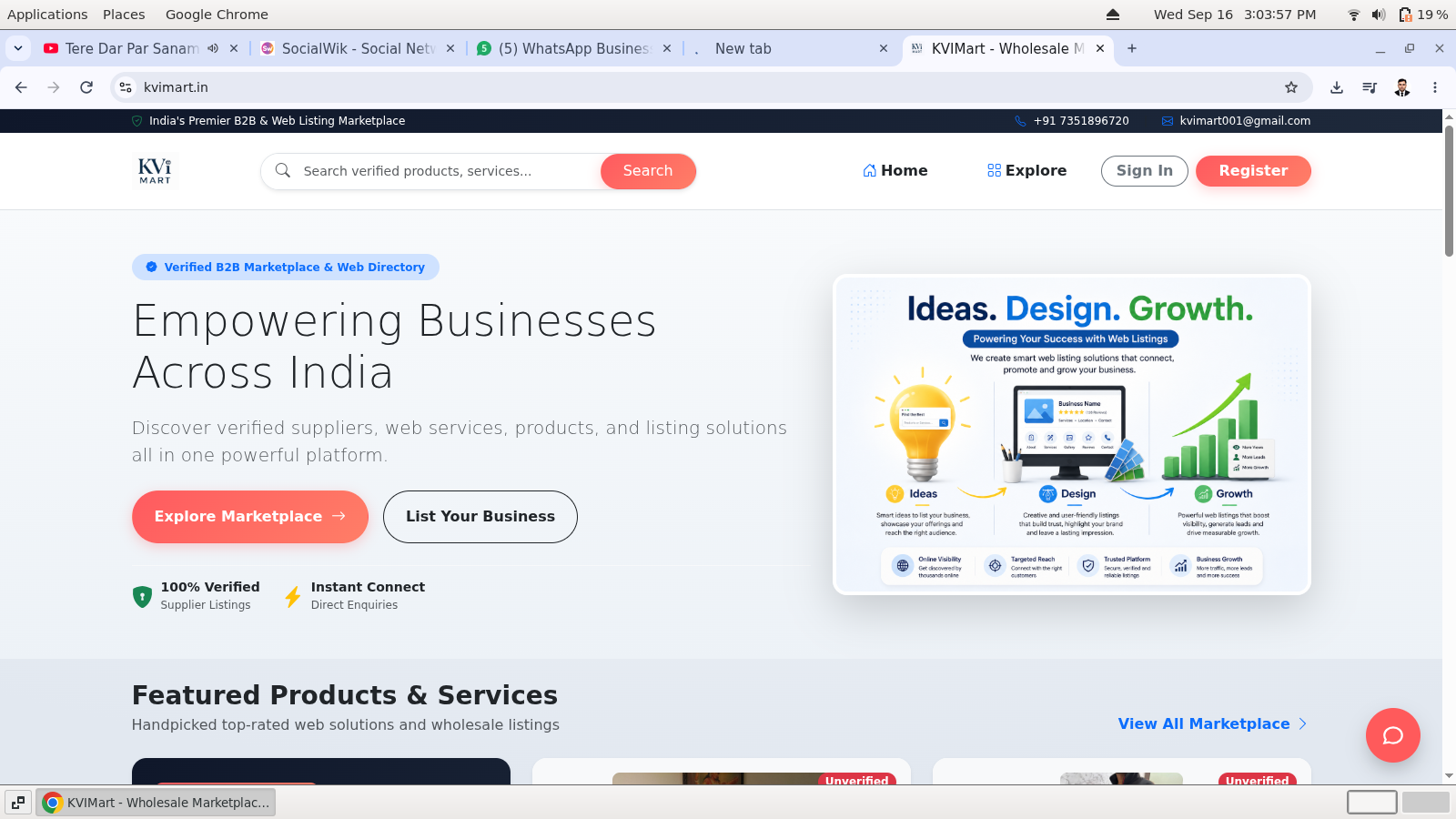
Task: Switch to the New tab tab
Action: tap(790, 48)
